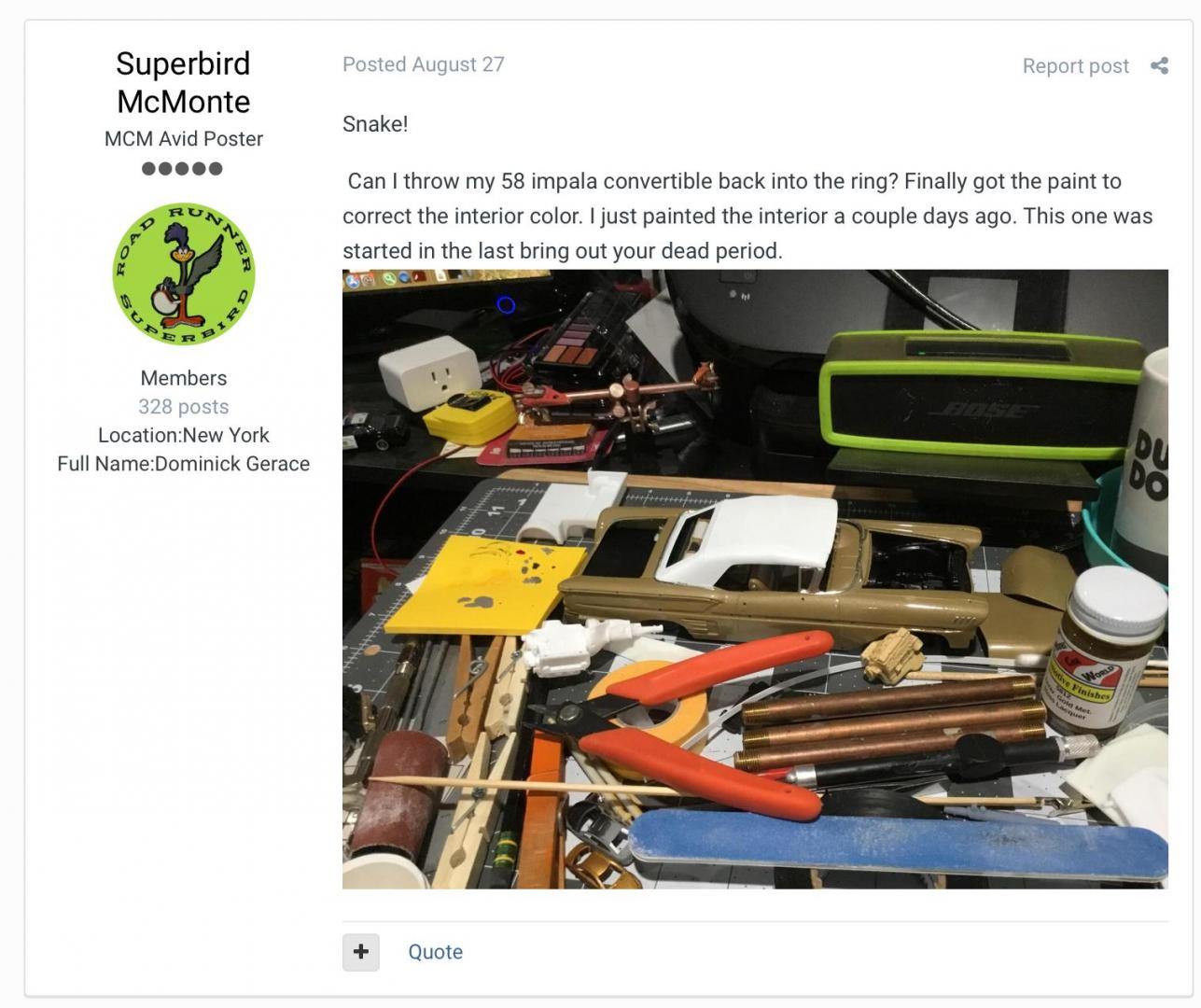This screenshot has width=1201, height=1008.
Task: Click the 328 posts count
Action: [184, 407]
